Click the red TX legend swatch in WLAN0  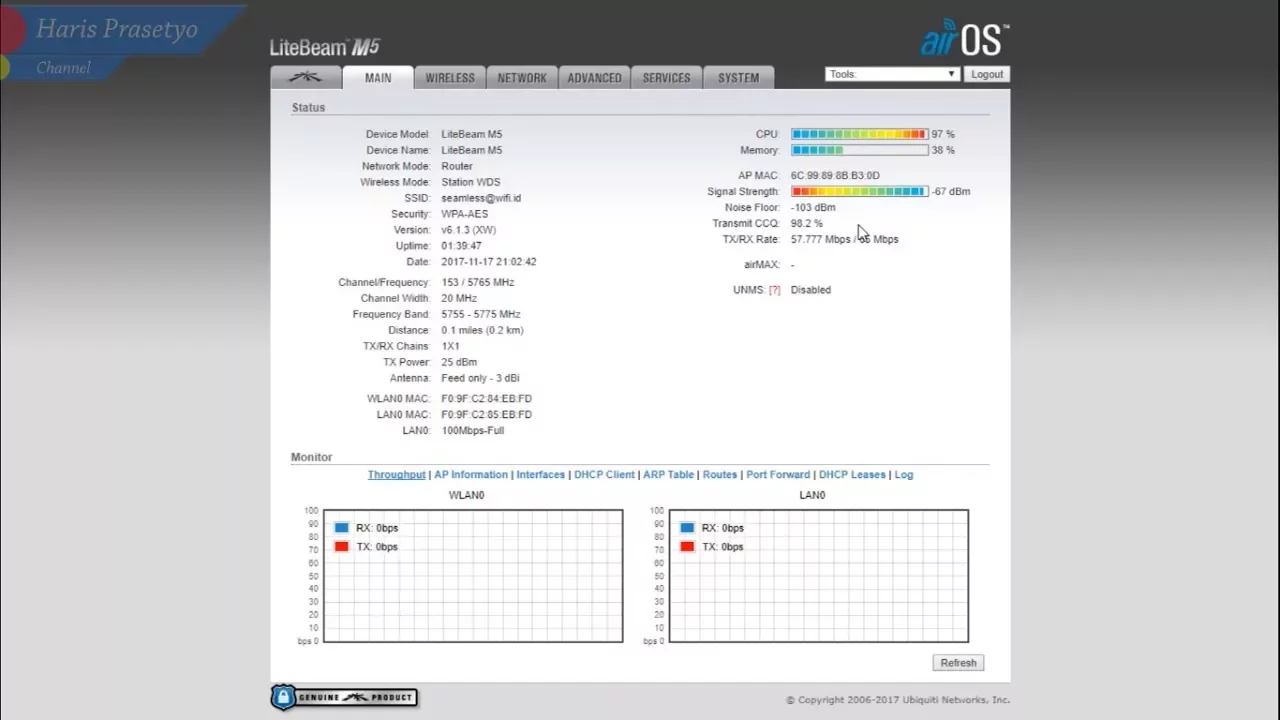(342, 547)
